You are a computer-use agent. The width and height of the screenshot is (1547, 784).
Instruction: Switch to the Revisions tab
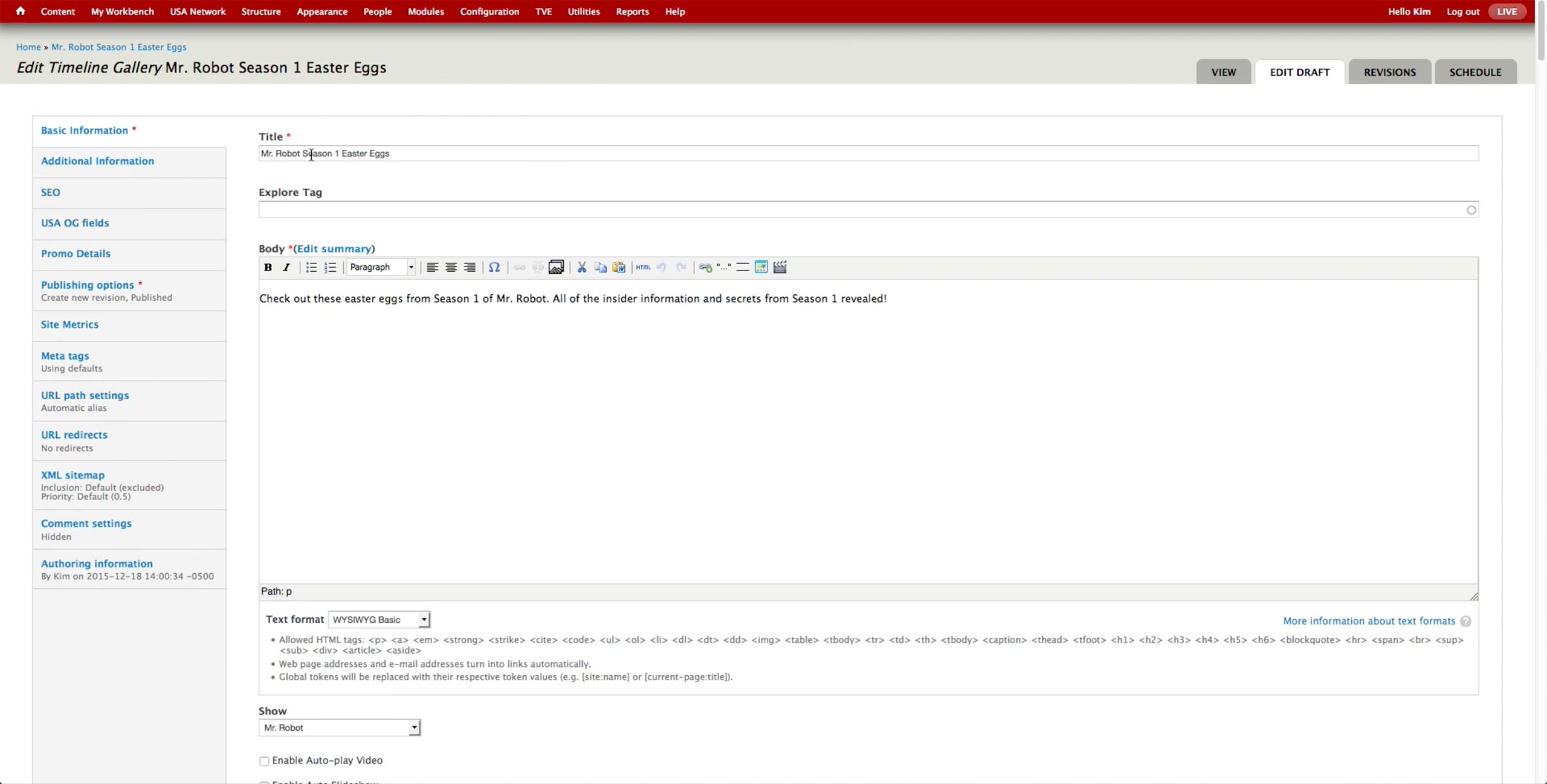tap(1389, 72)
